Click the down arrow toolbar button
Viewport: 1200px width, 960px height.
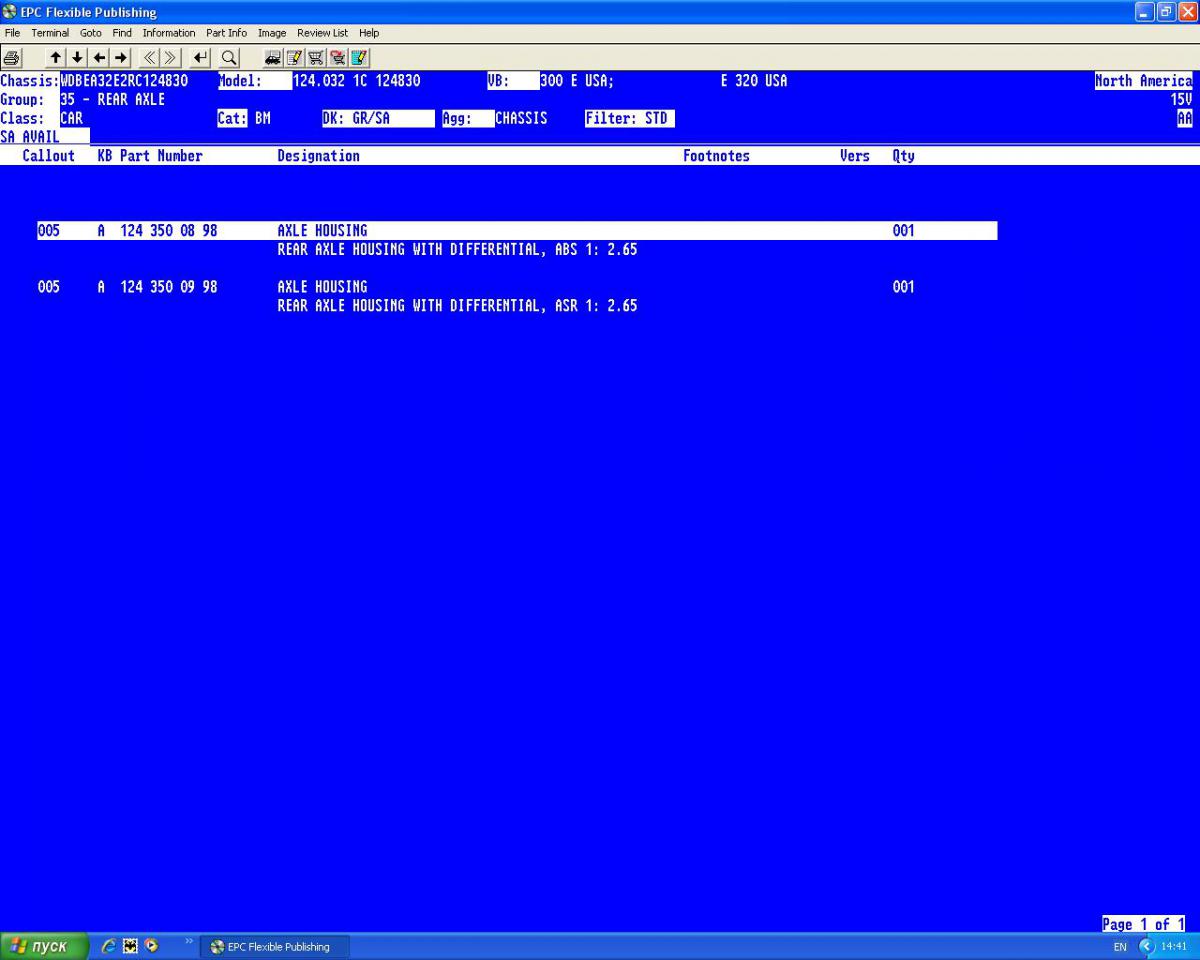coord(77,58)
